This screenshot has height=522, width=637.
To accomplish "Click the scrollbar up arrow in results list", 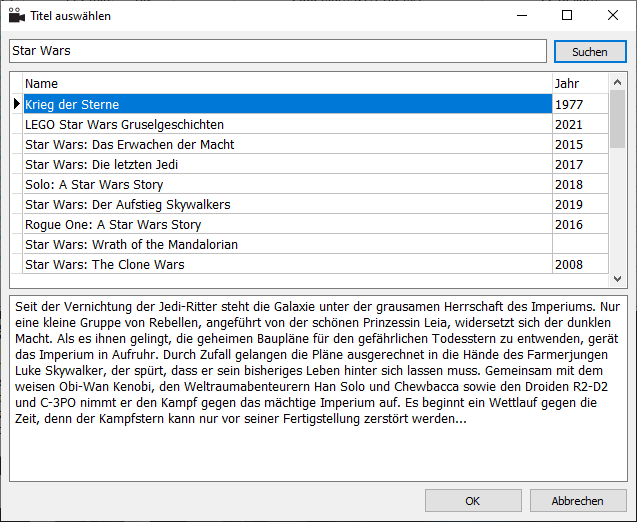I will (x=618, y=82).
